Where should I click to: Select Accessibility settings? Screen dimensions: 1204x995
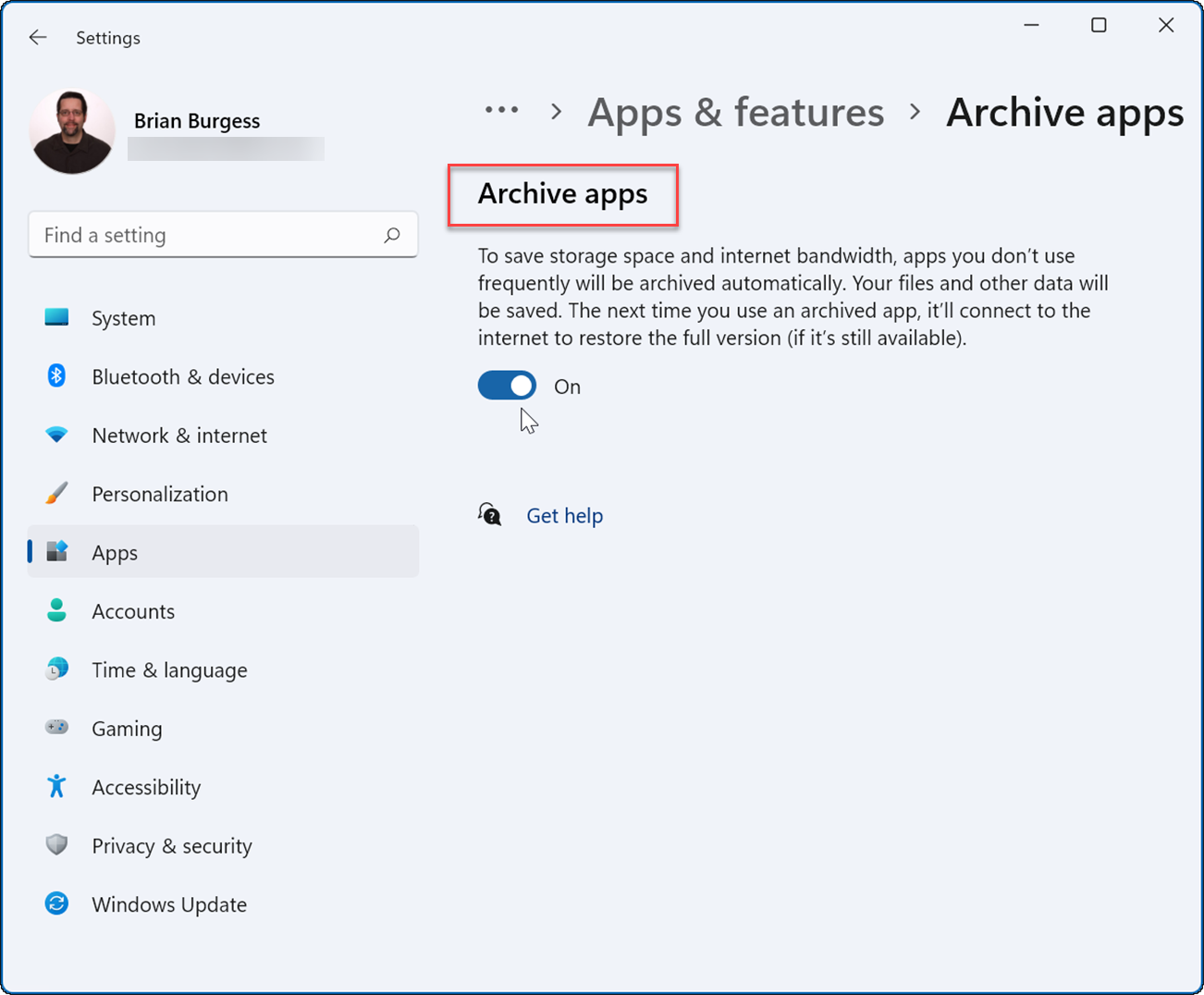pos(146,787)
